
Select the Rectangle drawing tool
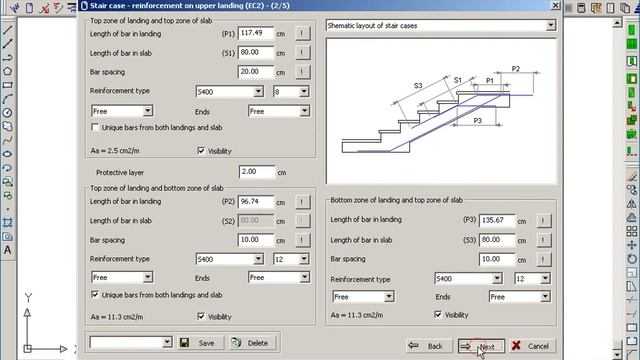(7, 85)
